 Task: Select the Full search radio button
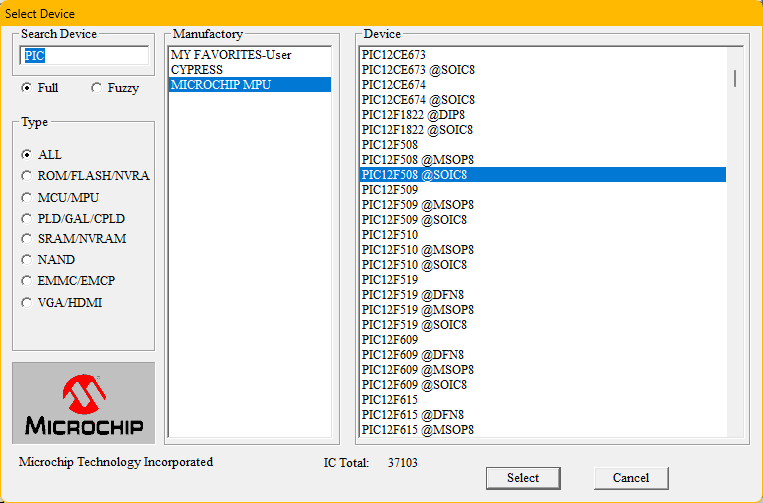coord(26,88)
